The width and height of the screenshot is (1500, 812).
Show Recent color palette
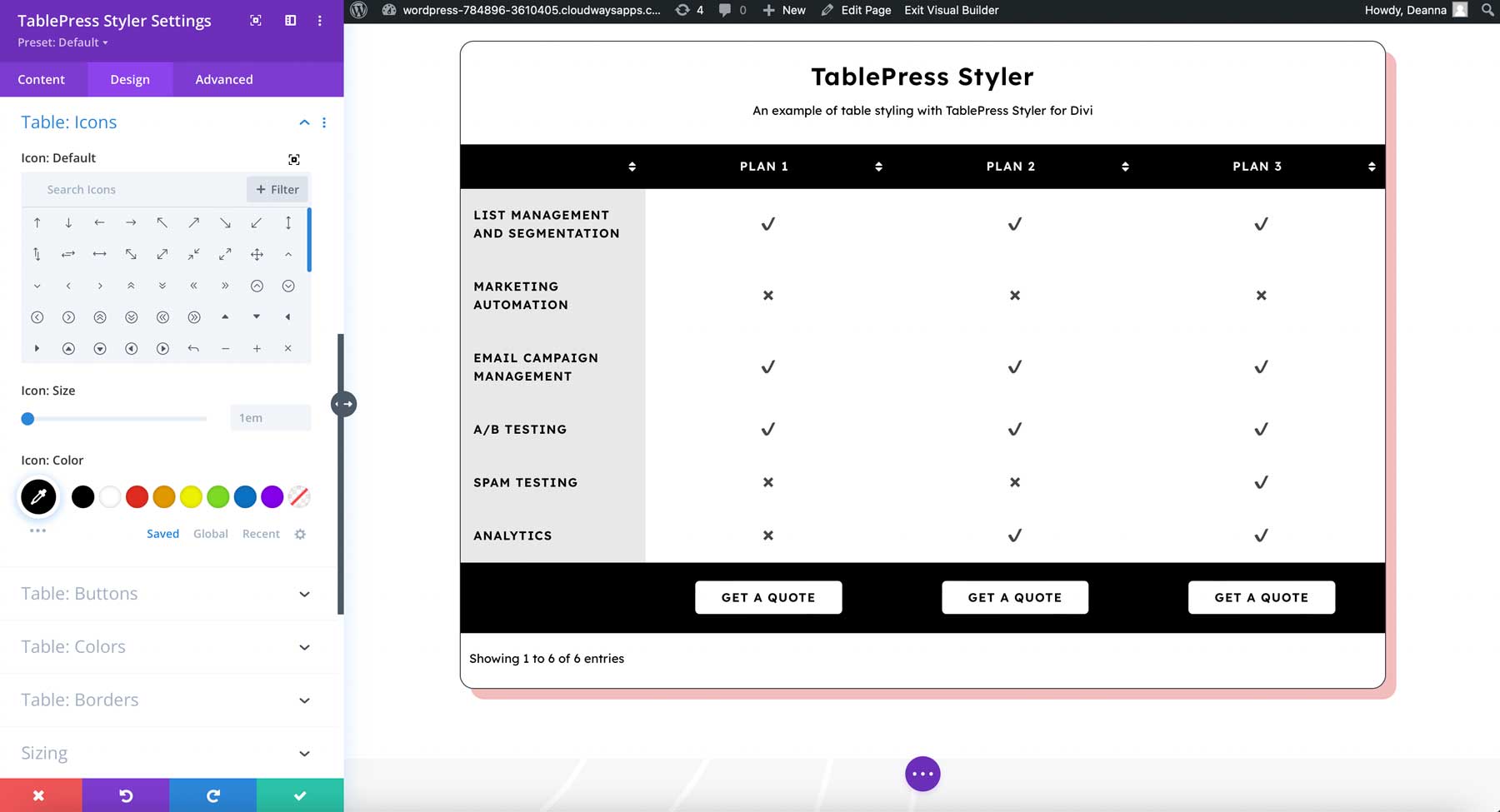tap(261, 534)
